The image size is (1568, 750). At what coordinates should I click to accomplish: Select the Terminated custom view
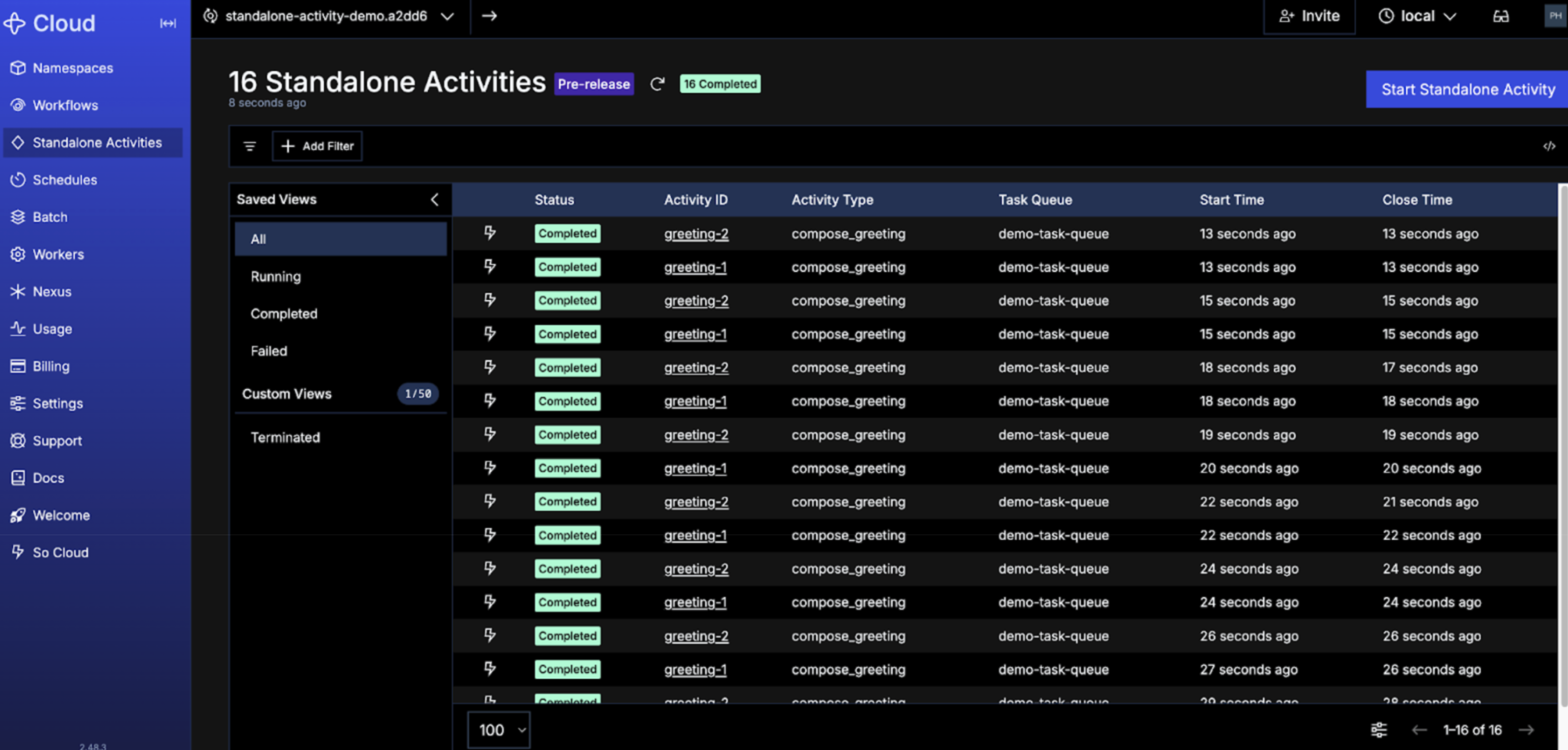pyautogui.click(x=341, y=437)
